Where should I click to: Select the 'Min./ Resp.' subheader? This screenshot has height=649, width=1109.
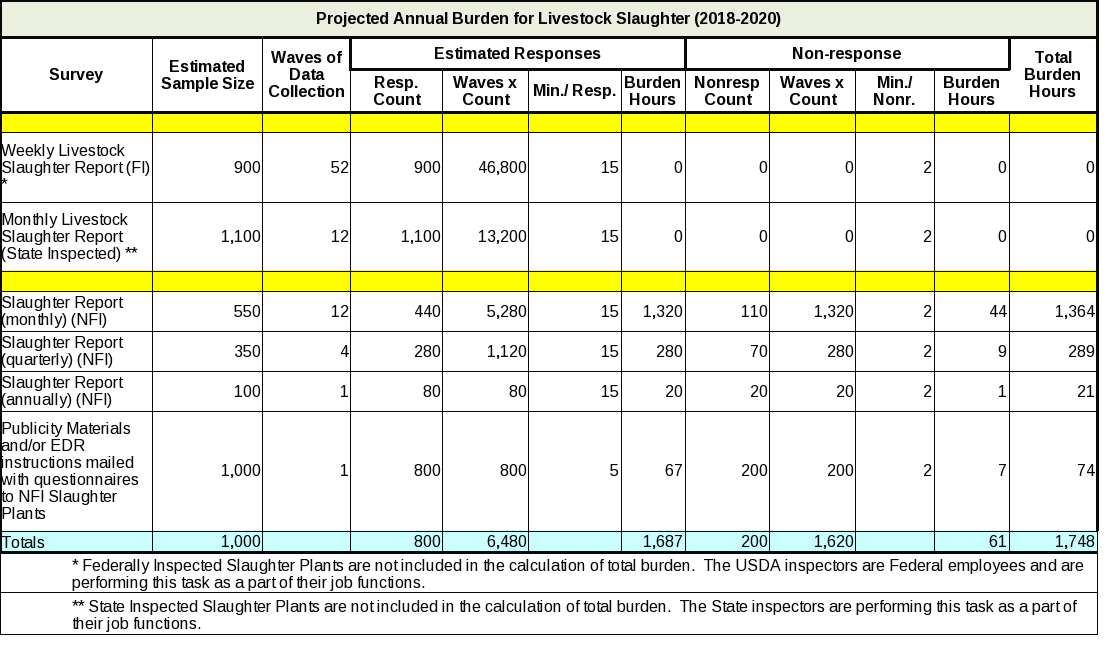574,91
